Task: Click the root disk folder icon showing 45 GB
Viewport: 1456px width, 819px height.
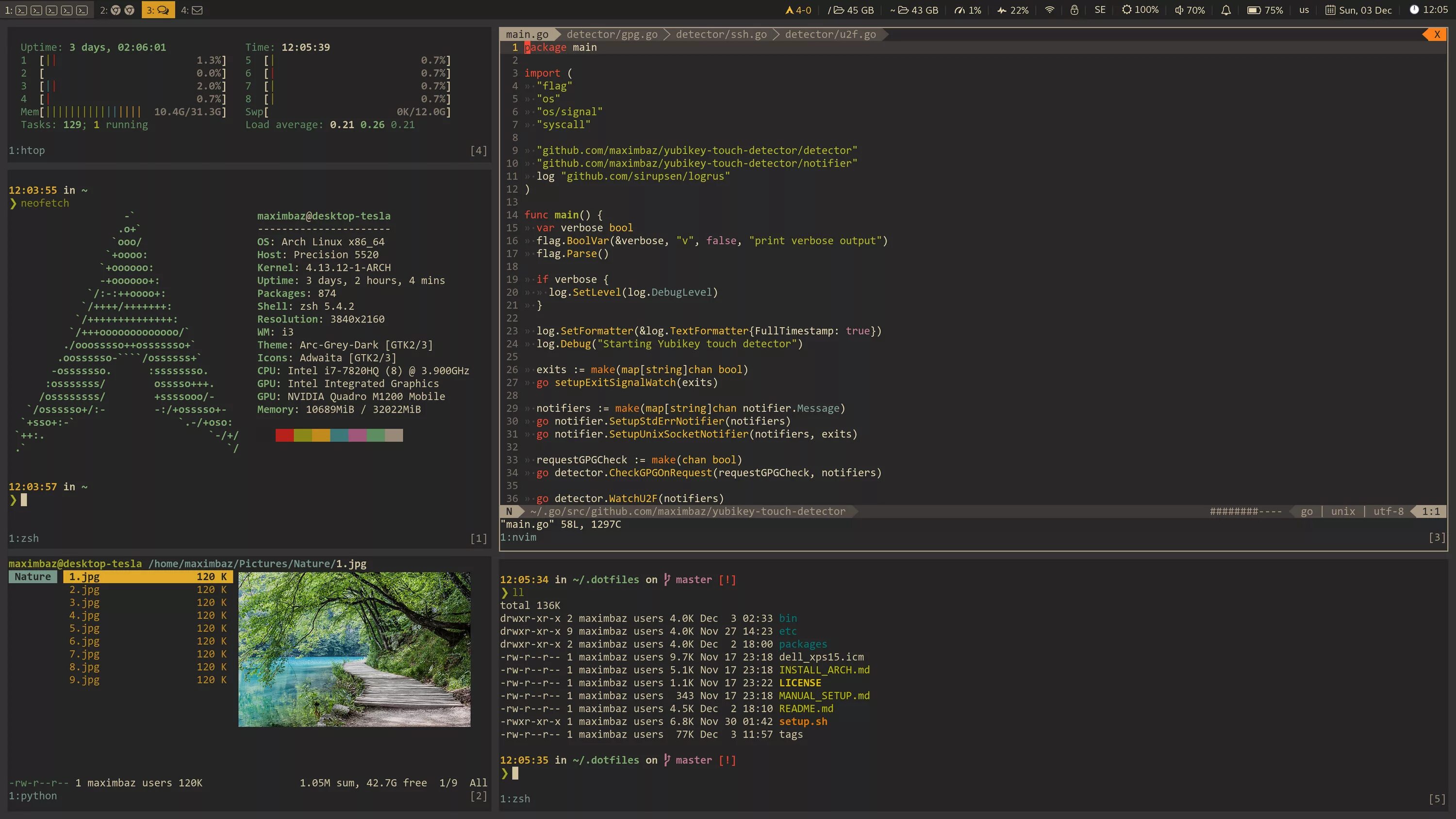Action: [x=839, y=10]
